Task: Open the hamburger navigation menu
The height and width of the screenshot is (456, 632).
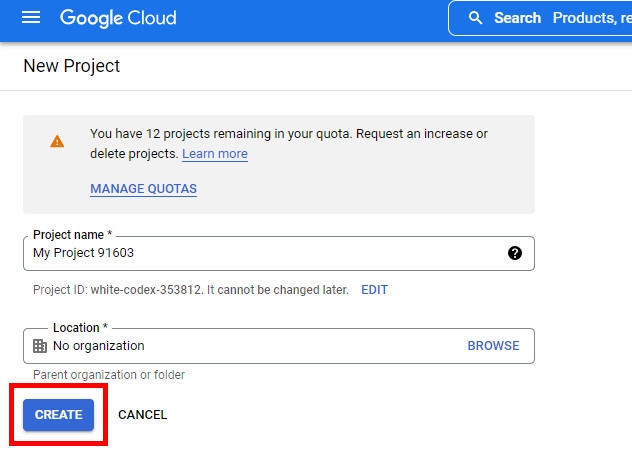Action: 31,18
